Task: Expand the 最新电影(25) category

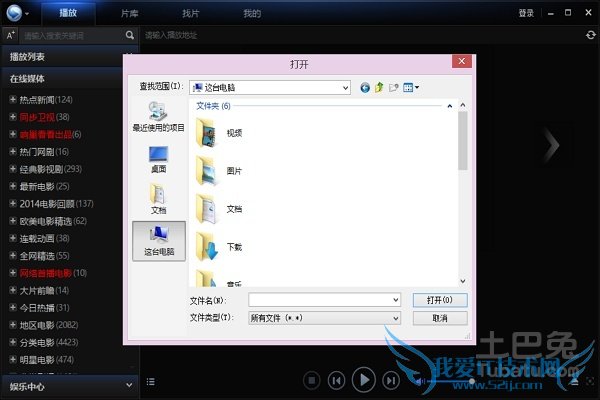Action: pyautogui.click(x=13, y=186)
